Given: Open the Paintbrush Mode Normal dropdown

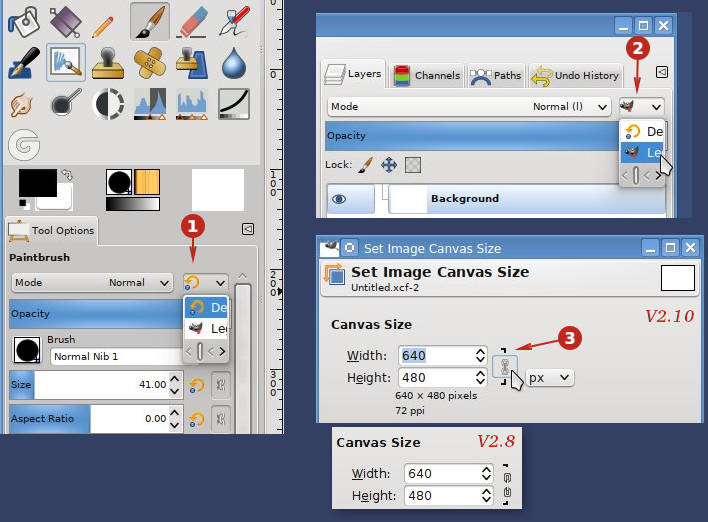Looking at the screenshot, I should 92,283.
